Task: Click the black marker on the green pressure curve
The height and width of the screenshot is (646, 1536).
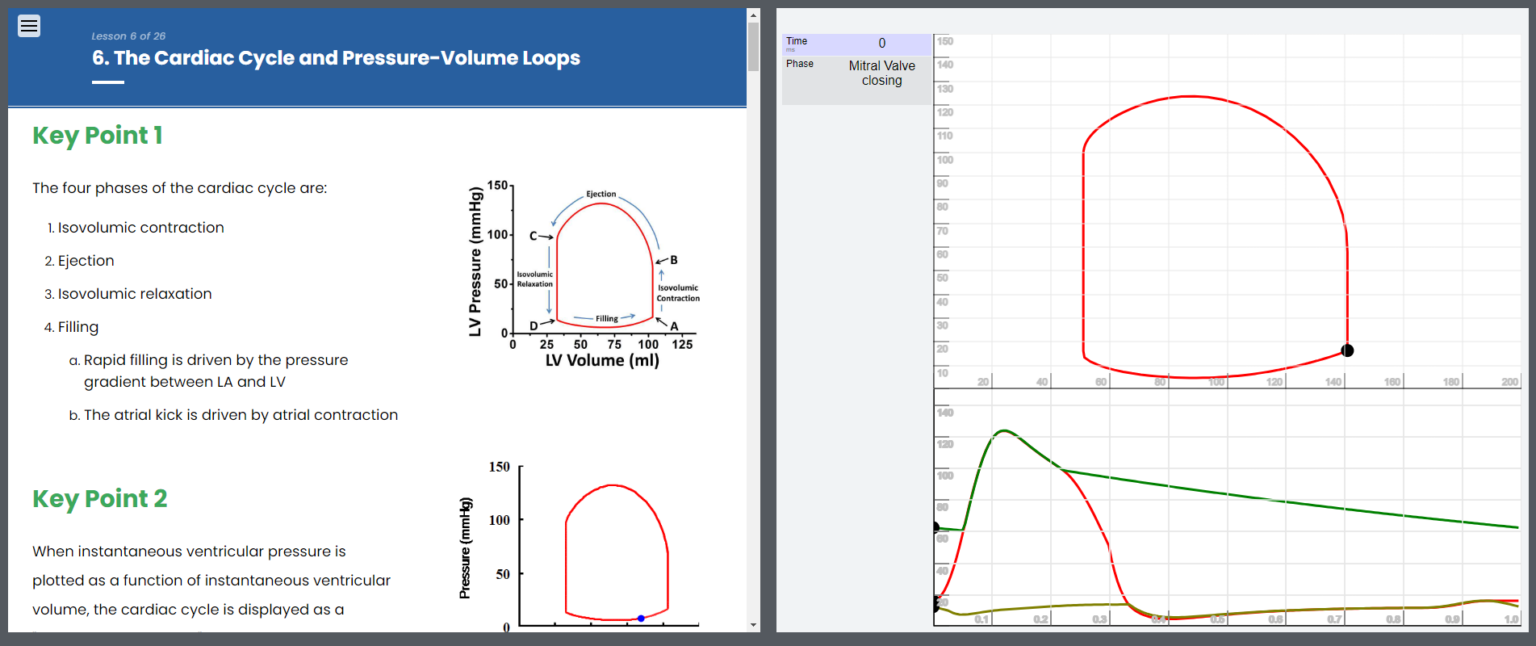Action: pyautogui.click(x=935, y=527)
